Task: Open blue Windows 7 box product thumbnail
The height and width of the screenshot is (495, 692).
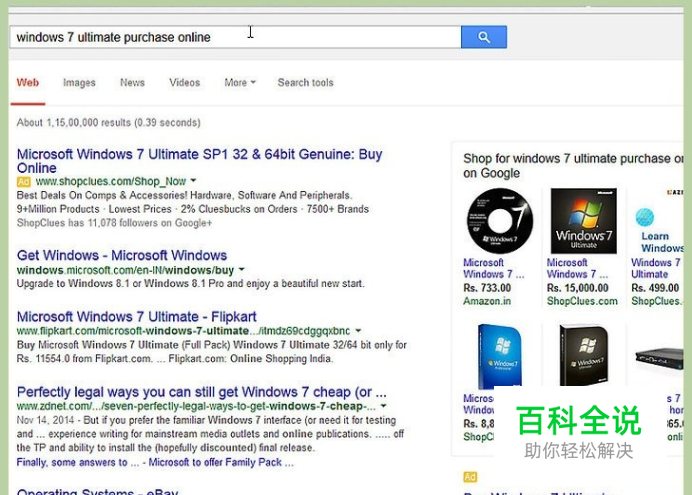Action: pyautogui.click(x=500, y=356)
